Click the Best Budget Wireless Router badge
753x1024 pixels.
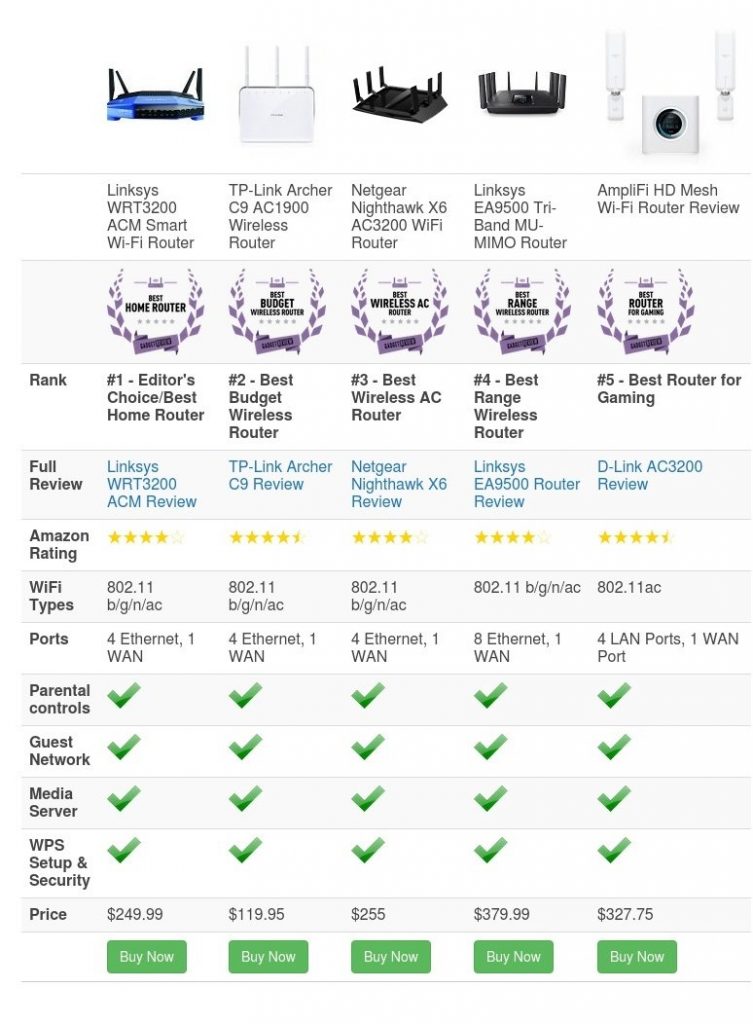click(277, 312)
